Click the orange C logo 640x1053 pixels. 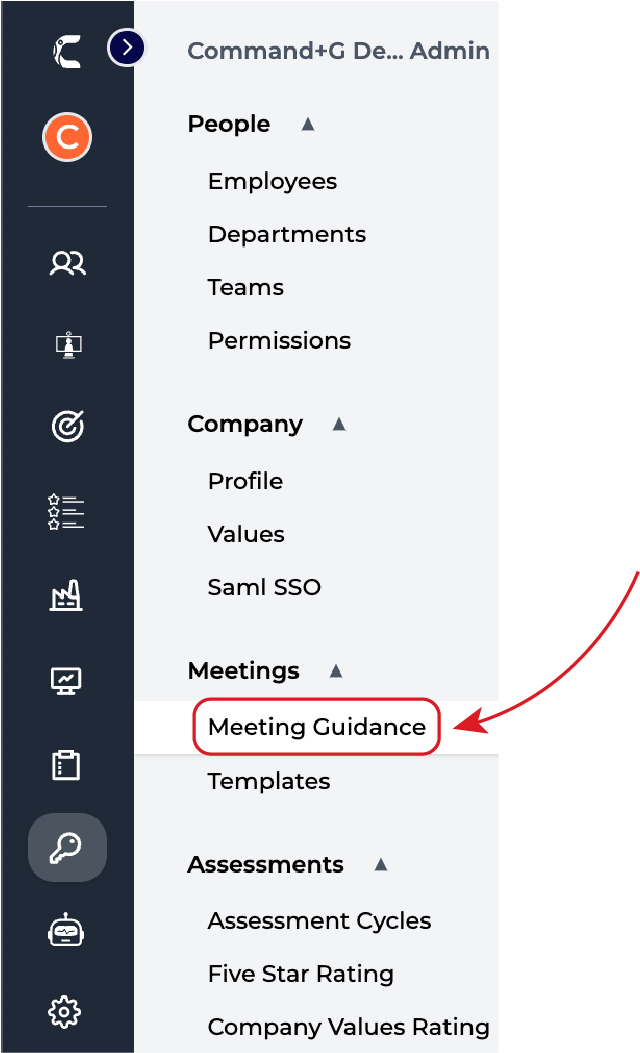pos(66,137)
